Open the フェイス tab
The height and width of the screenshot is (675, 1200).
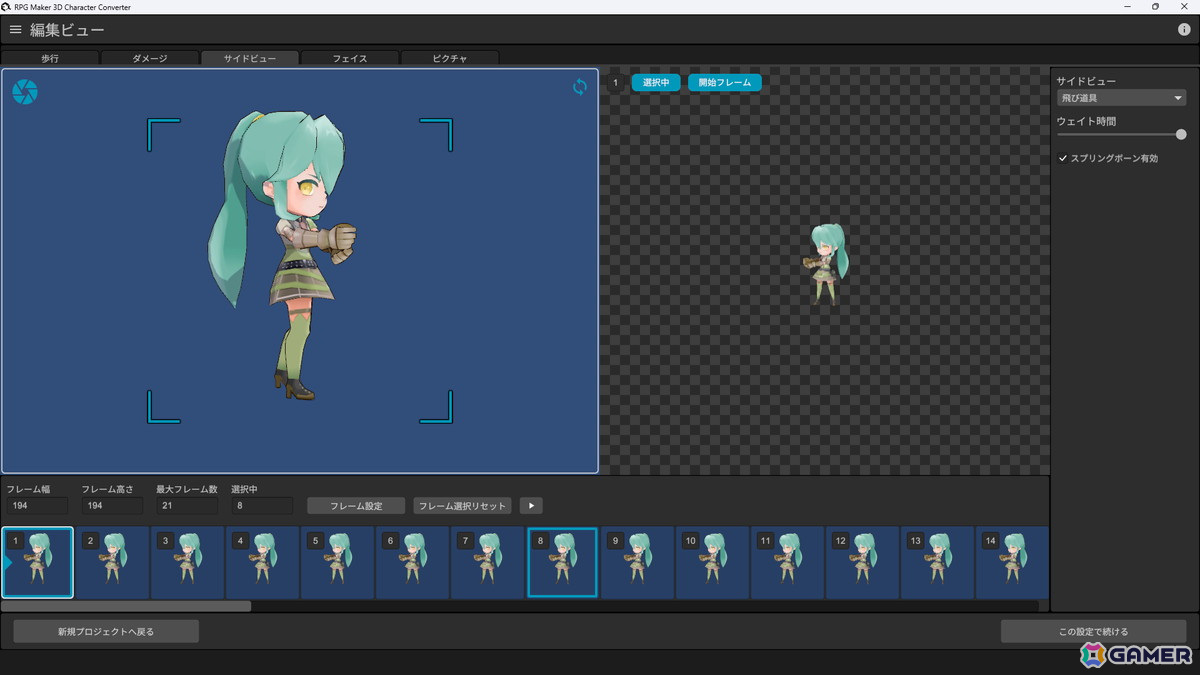point(349,58)
